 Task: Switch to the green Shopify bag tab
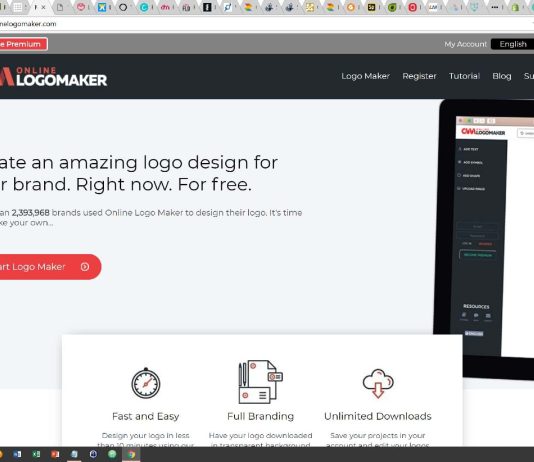[516, 7]
